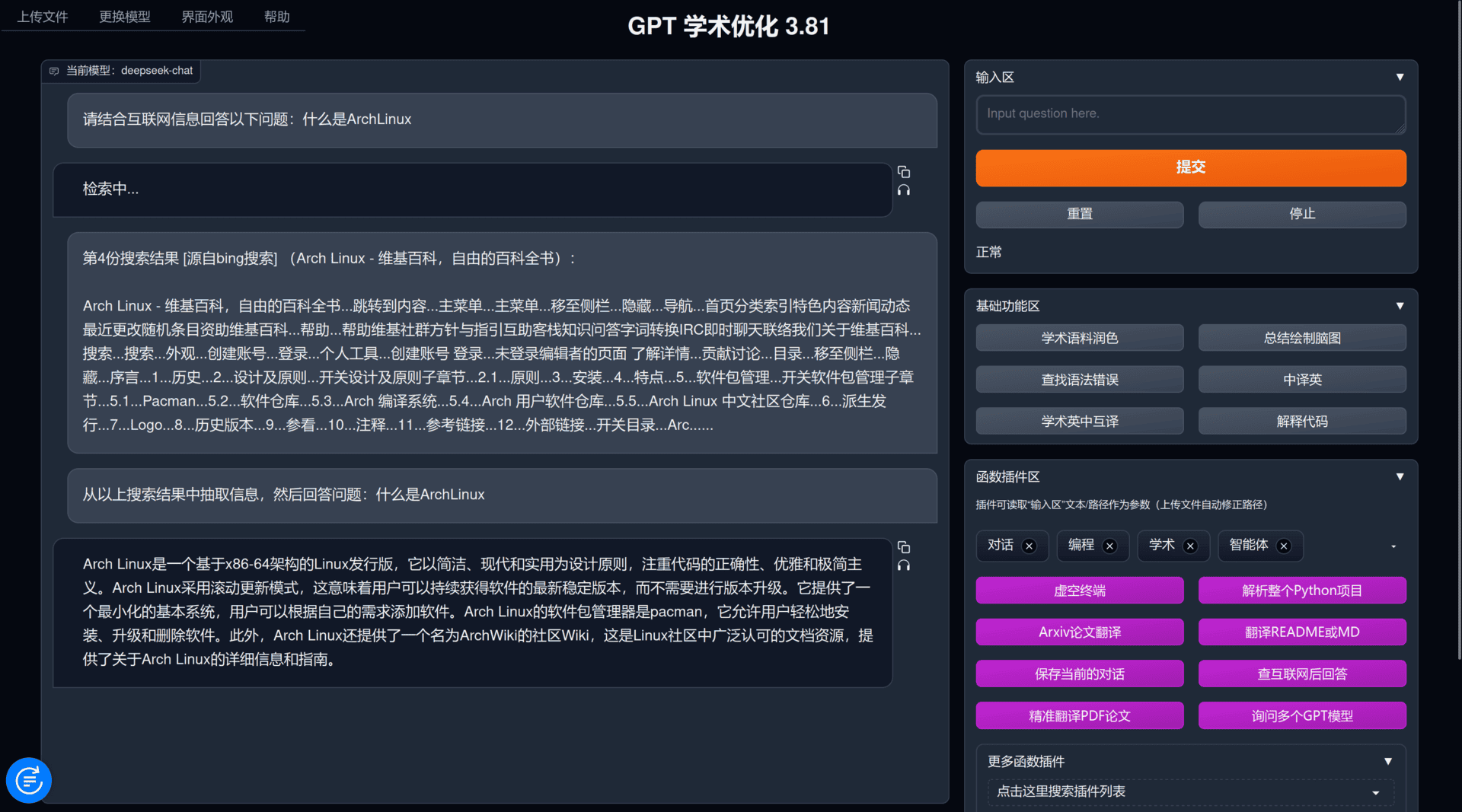
Task: Click the '从以上搜索结果中抽取信息' message
Action: point(502,495)
